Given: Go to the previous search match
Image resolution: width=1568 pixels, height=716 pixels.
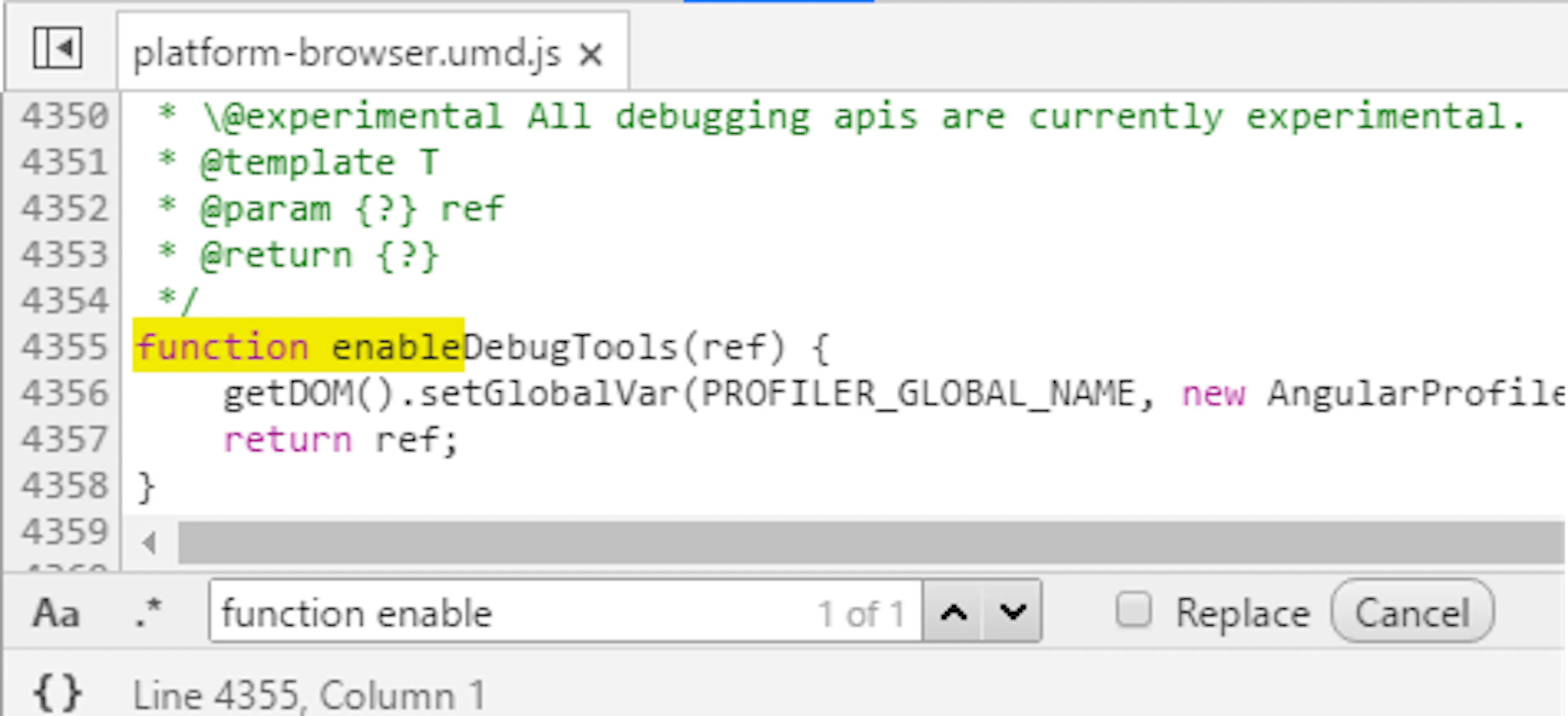Looking at the screenshot, I should 953,611.
